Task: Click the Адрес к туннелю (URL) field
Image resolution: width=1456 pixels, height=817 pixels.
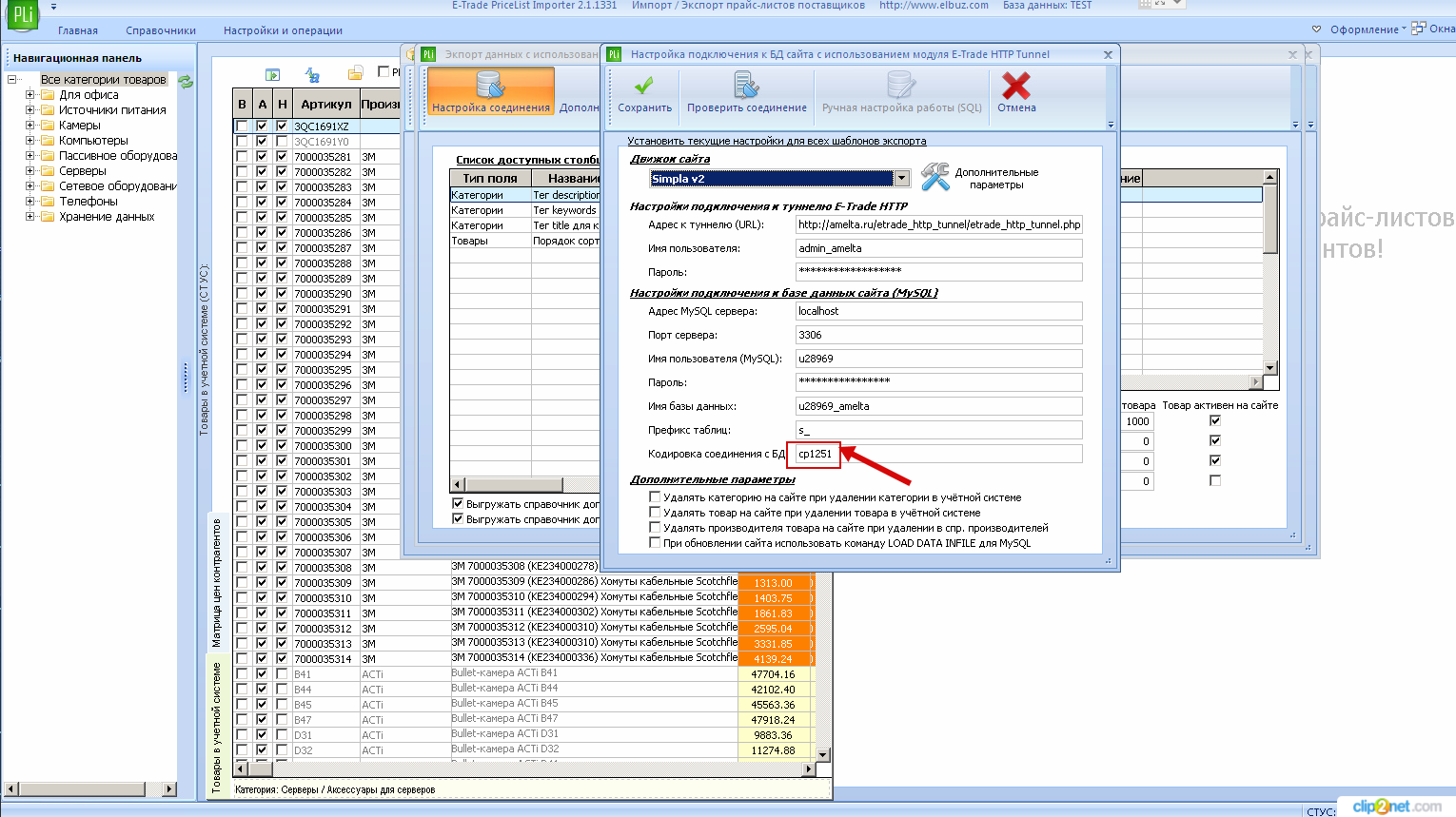Action: coord(939,224)
